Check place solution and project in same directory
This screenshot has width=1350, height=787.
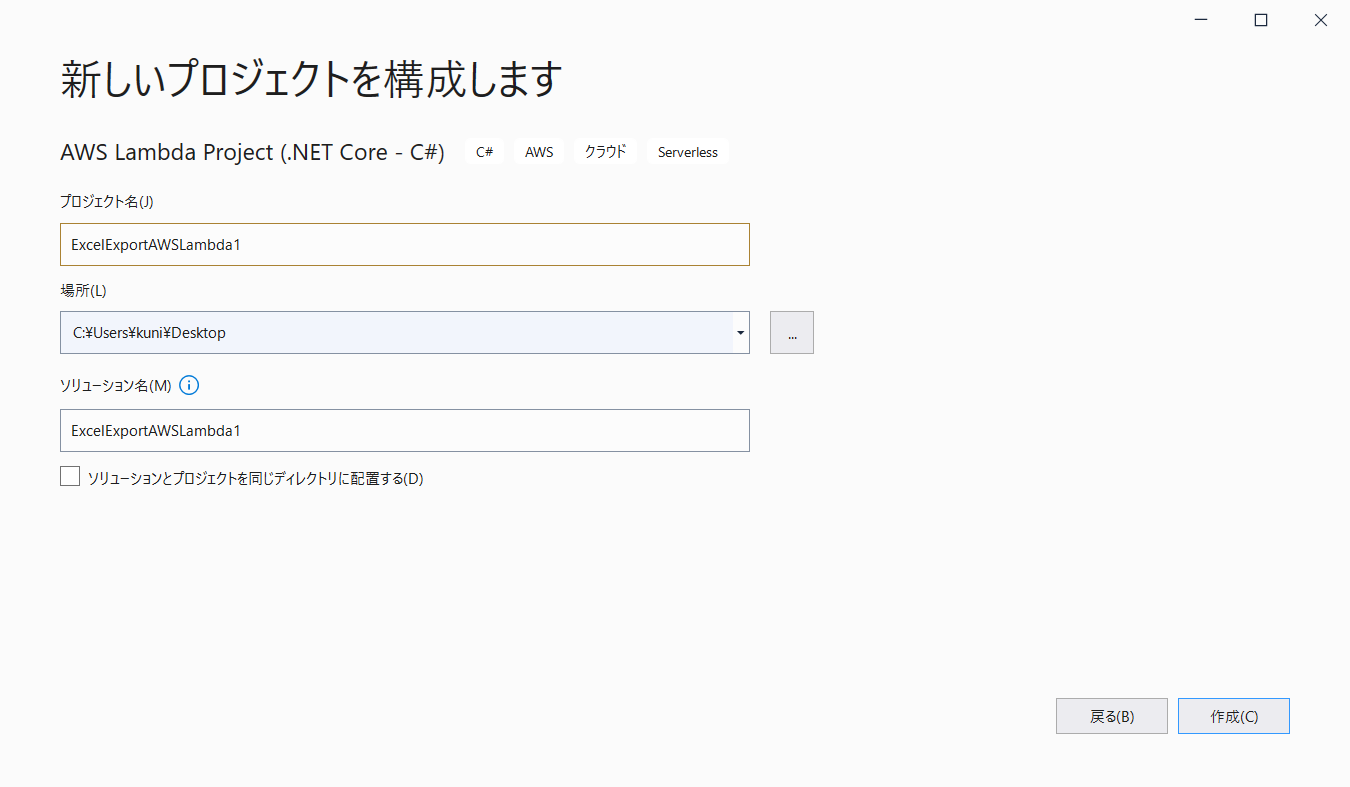point(70,477)
